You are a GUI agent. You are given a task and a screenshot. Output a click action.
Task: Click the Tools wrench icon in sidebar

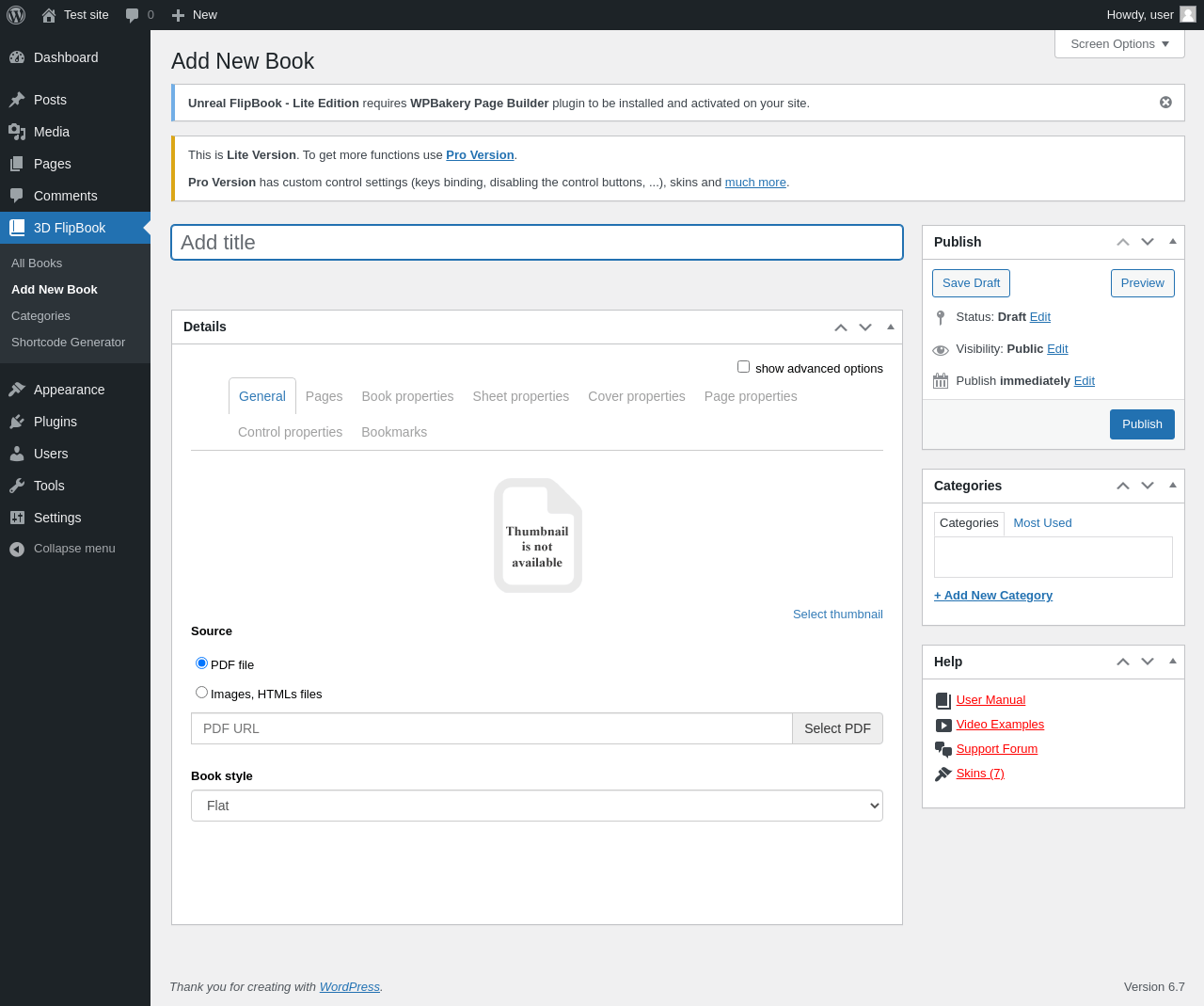pos(17,486)
